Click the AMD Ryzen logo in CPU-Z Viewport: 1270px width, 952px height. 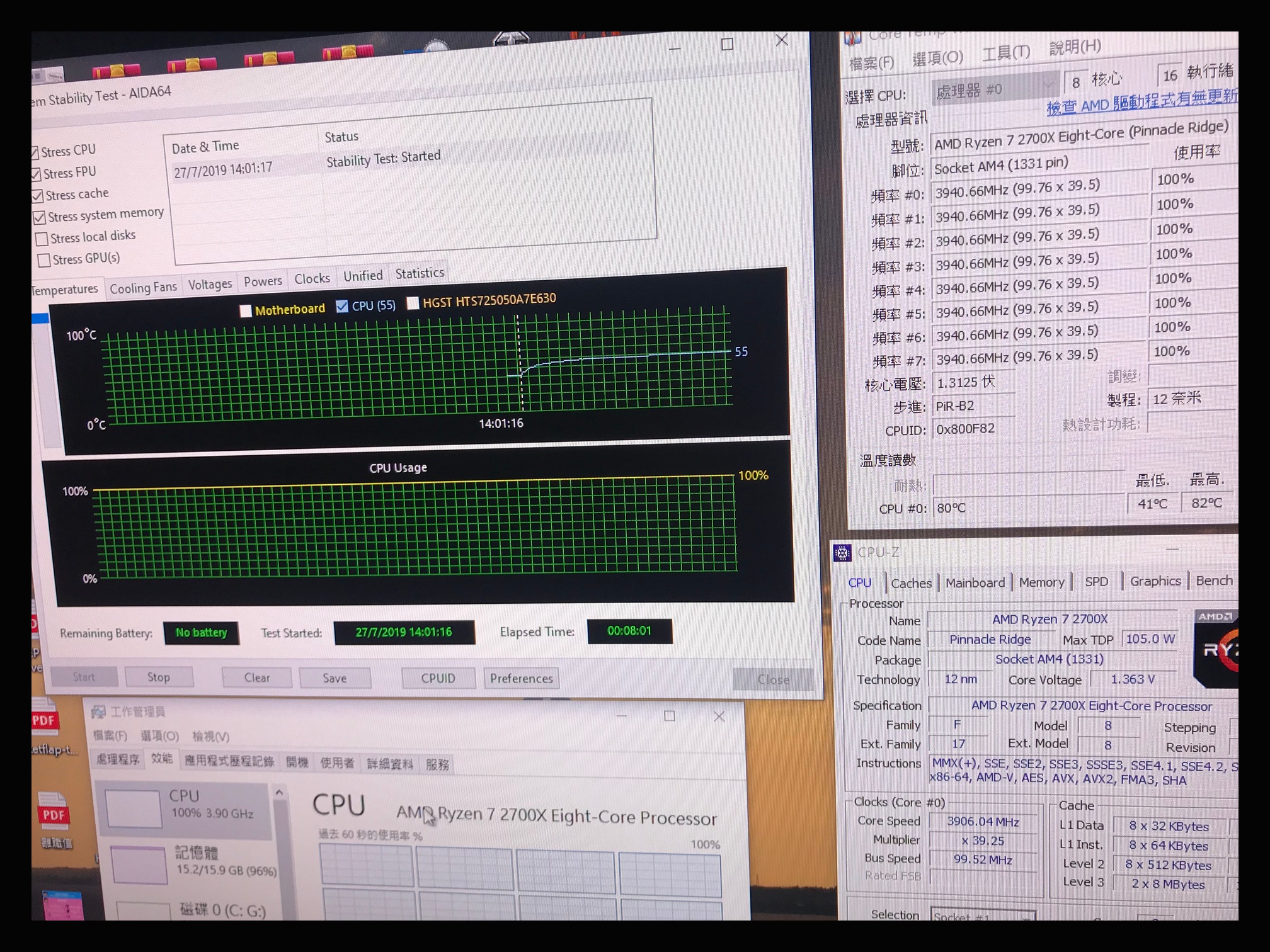(x=1216, y=649)
